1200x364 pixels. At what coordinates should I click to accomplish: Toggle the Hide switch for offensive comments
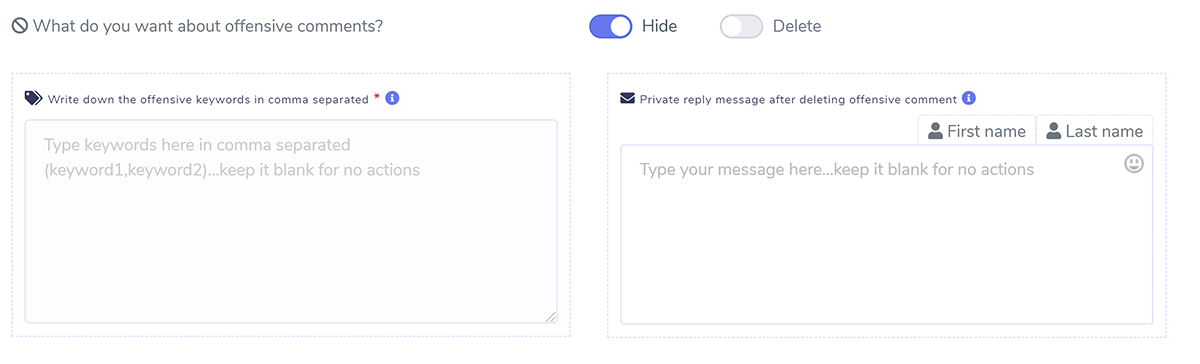(x=611, y=27)
